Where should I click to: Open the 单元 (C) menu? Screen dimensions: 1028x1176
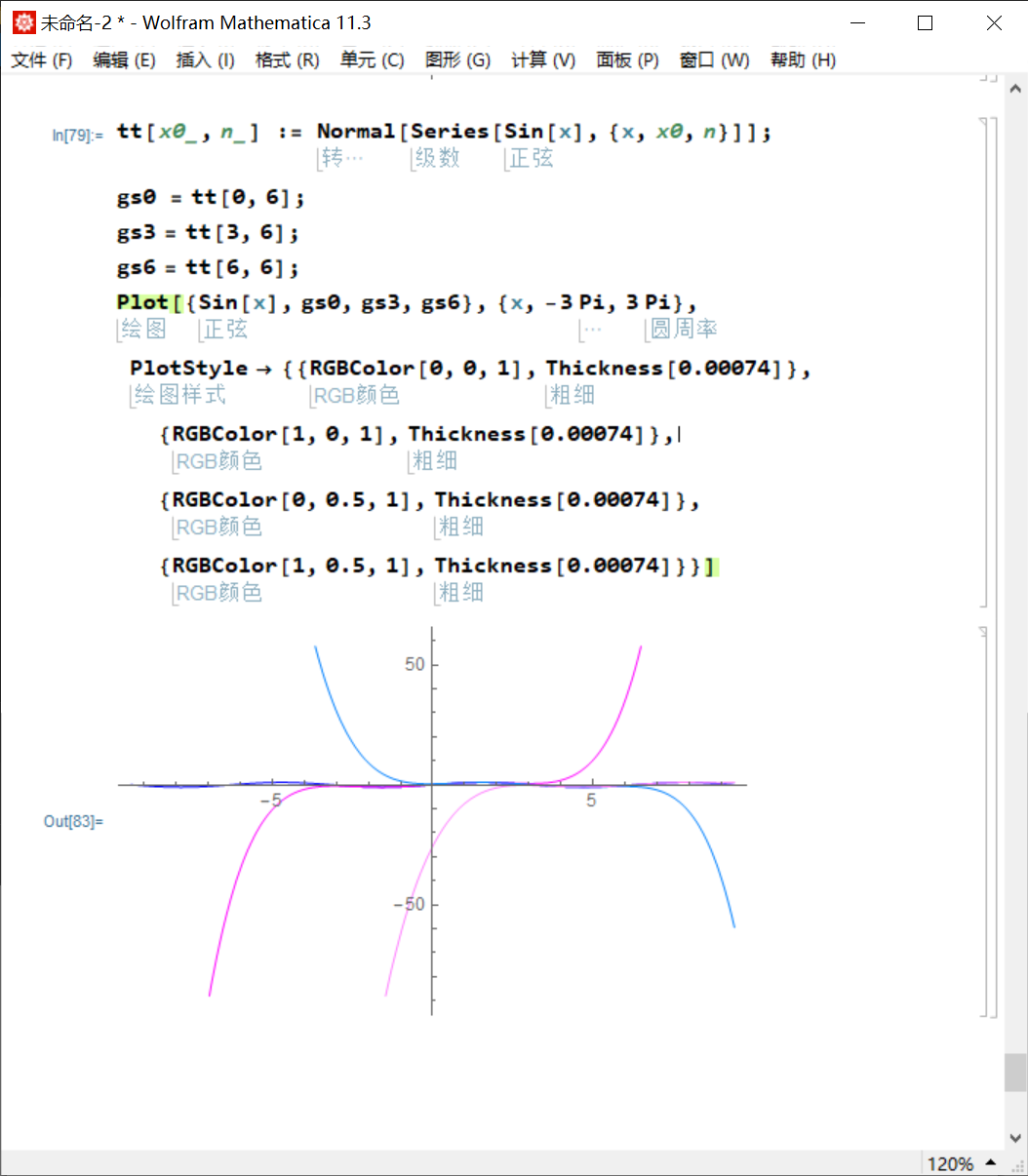point(372,60)
